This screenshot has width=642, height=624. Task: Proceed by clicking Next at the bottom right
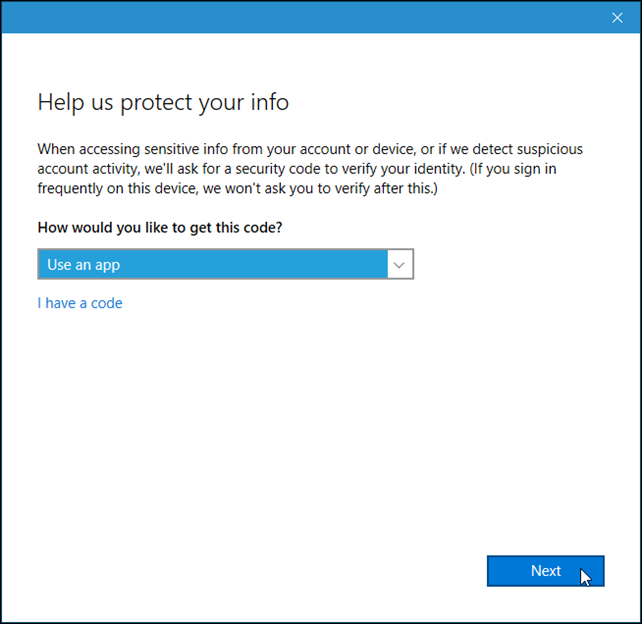pos(545,571)
